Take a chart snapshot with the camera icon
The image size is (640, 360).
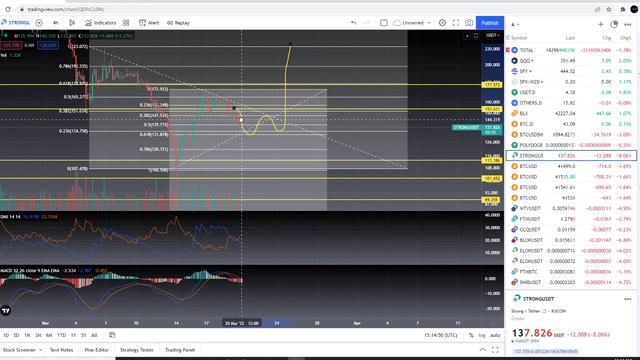coord(469,23)
